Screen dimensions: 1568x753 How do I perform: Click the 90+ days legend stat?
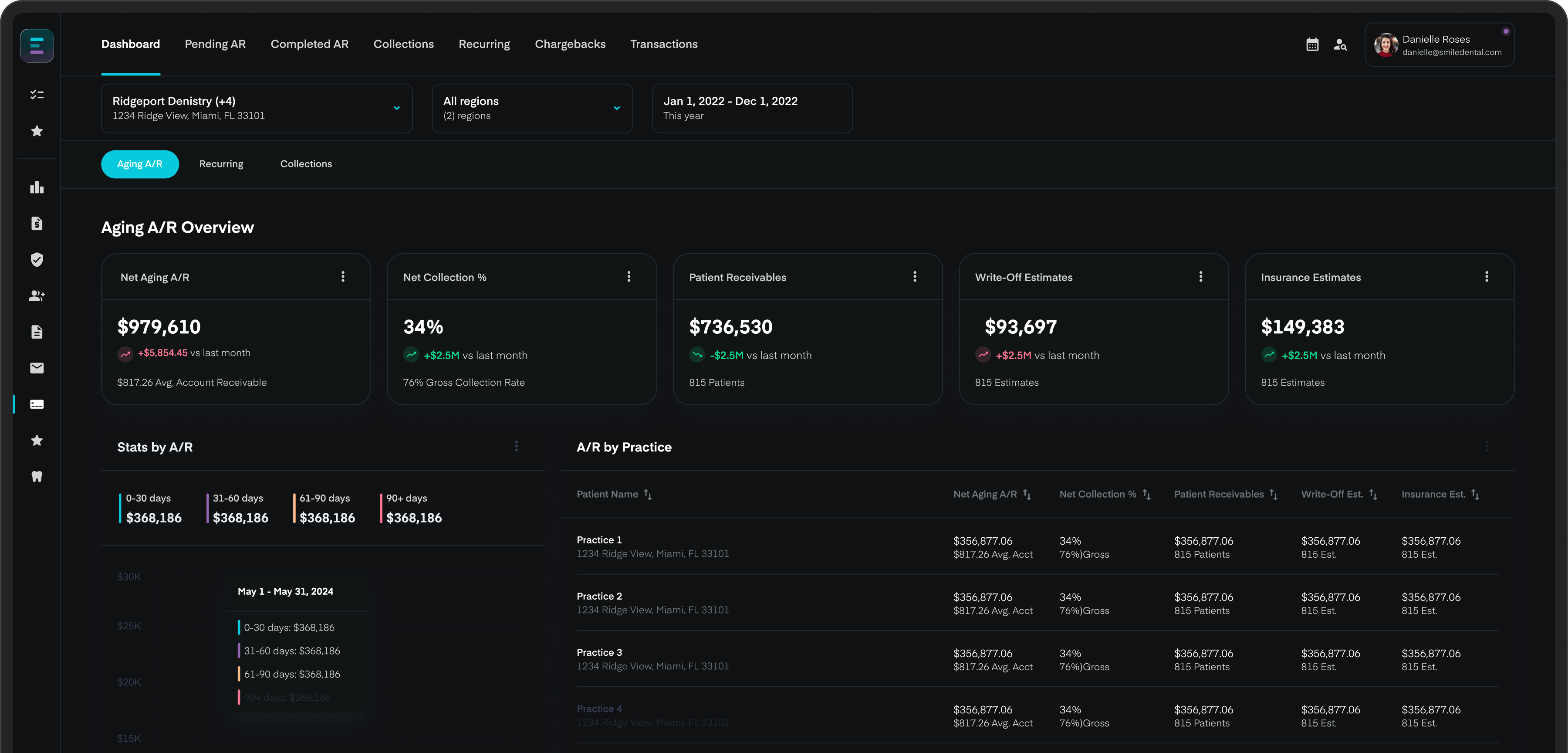point(411,508)
